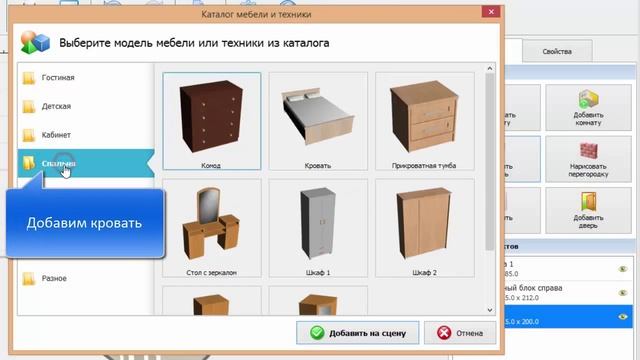Select the Комод model thumbnail
The image size is (640, 360).
pyautogui.click(x=211, y=121)
